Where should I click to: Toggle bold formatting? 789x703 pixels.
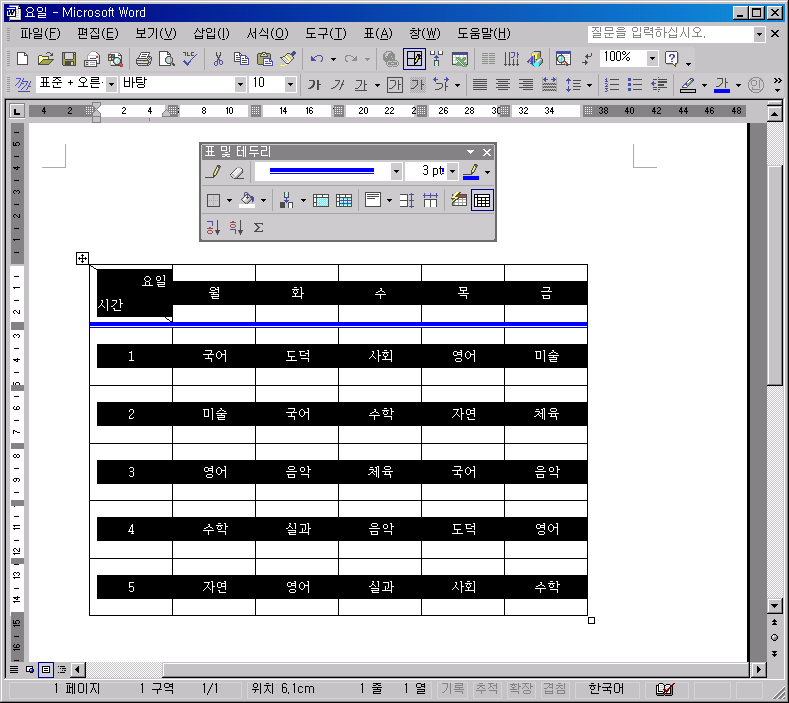[314, 85]
